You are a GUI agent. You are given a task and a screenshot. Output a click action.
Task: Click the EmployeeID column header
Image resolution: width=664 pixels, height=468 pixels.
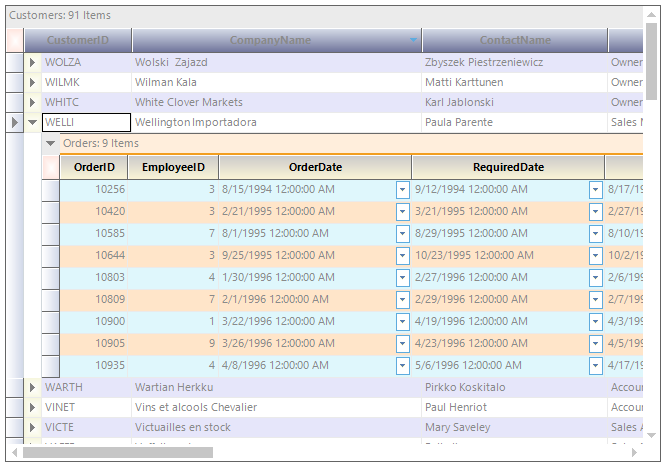tap(173, 167)
